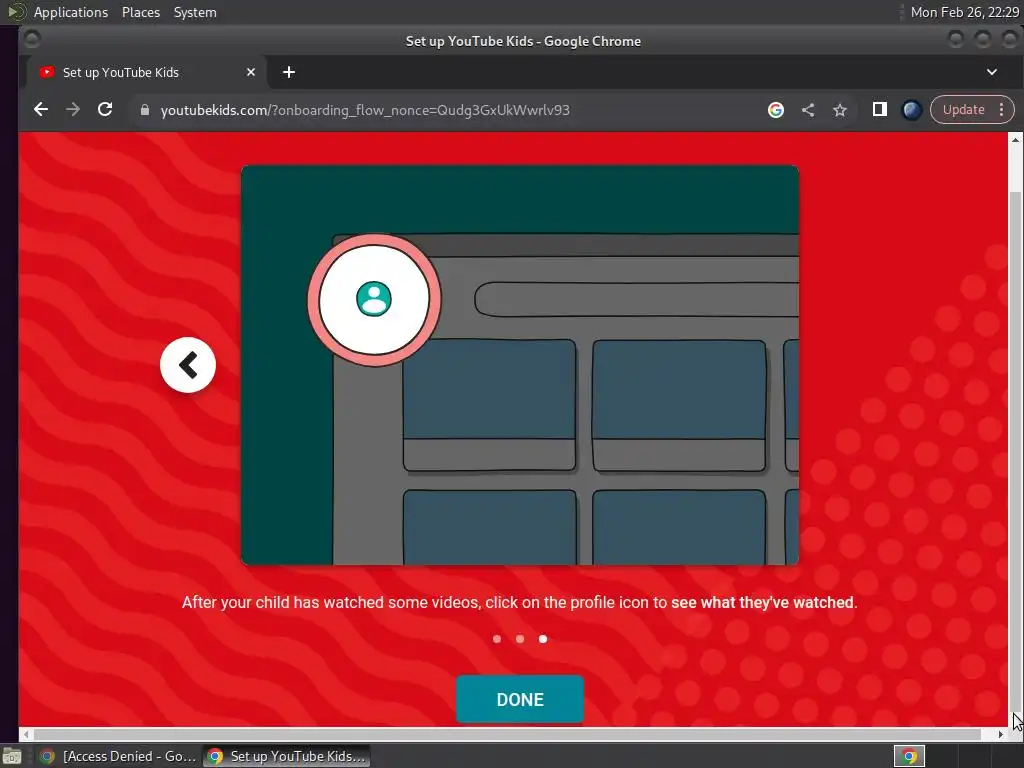Close the Set up YouTube Kids tab
1024x768 pixels.
coord(251,72)
